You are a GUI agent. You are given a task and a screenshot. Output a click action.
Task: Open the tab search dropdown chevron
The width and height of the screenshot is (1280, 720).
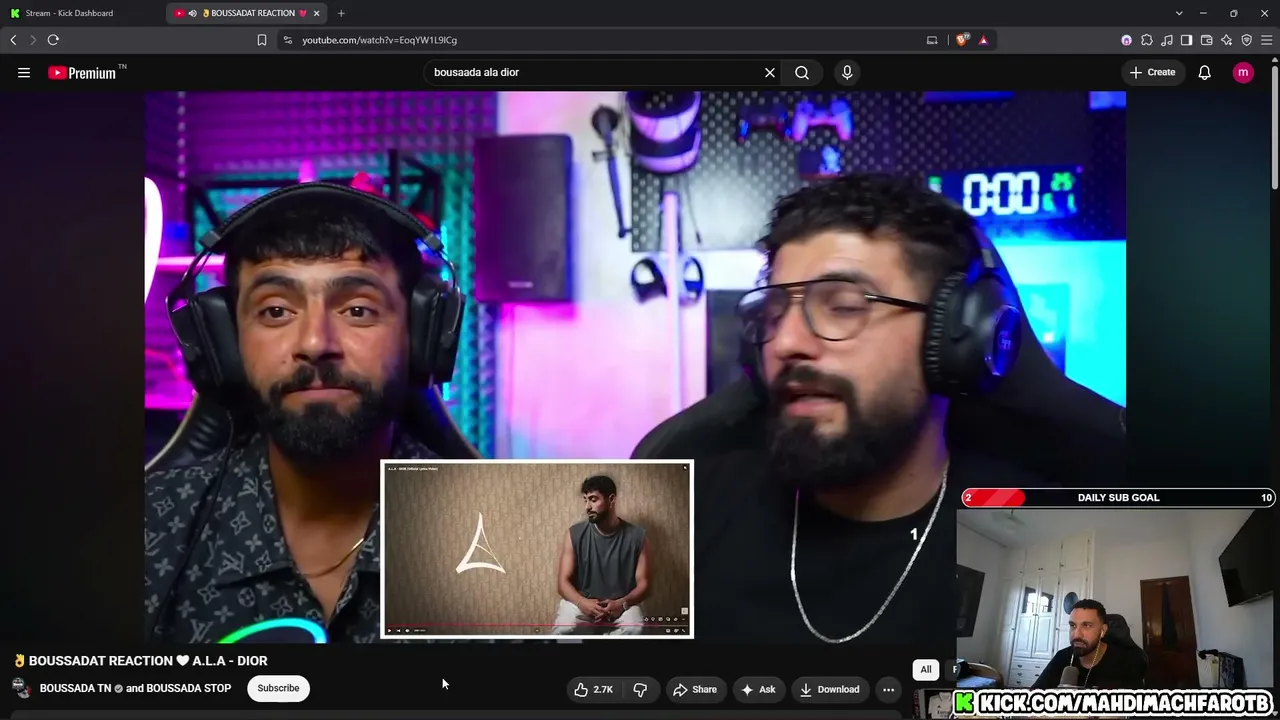pyautogui.click(x=1179, y=13)
